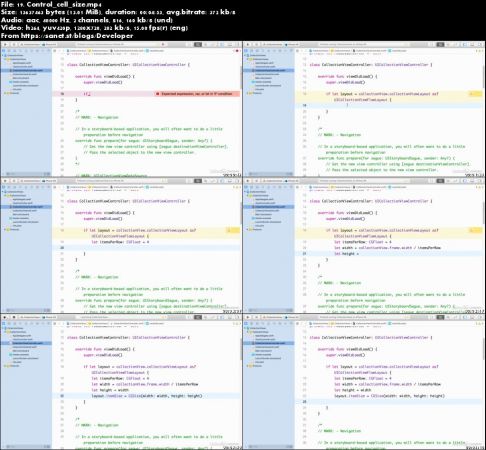Click the 'From https://sanet.st/blogs/Developer' line
Image resolution: width=486 pixels, height=450 pixels.
click(67, 36)
